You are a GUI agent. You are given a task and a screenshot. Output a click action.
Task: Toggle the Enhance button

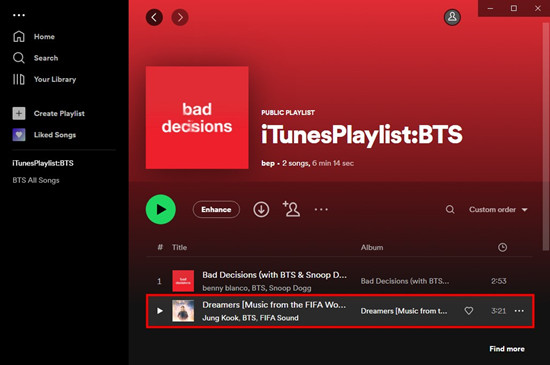tap(216, 209)
